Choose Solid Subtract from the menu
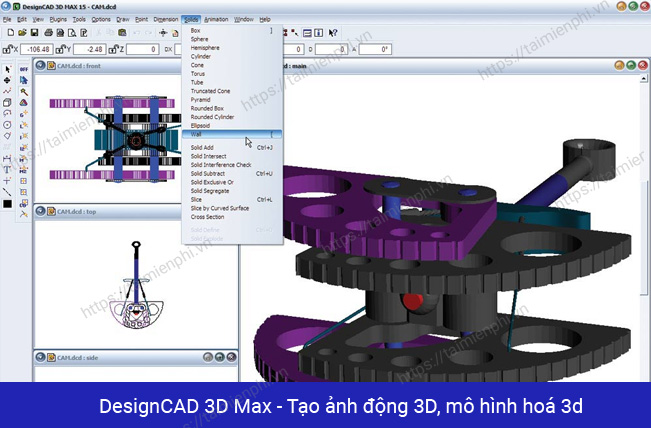 pyautogui.click(x=232, y=174)
